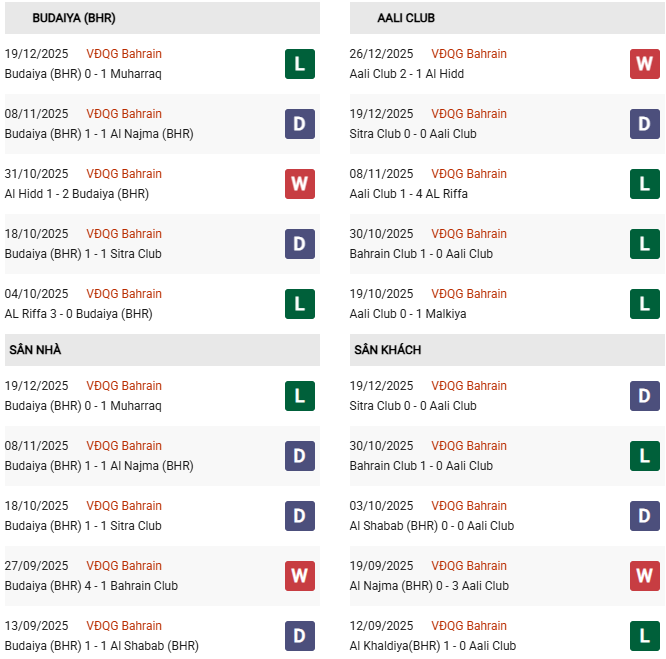Open the VĐQG Bahrain link dated 26/12/2025
666x659 pixels.
(x=469, y=54)
